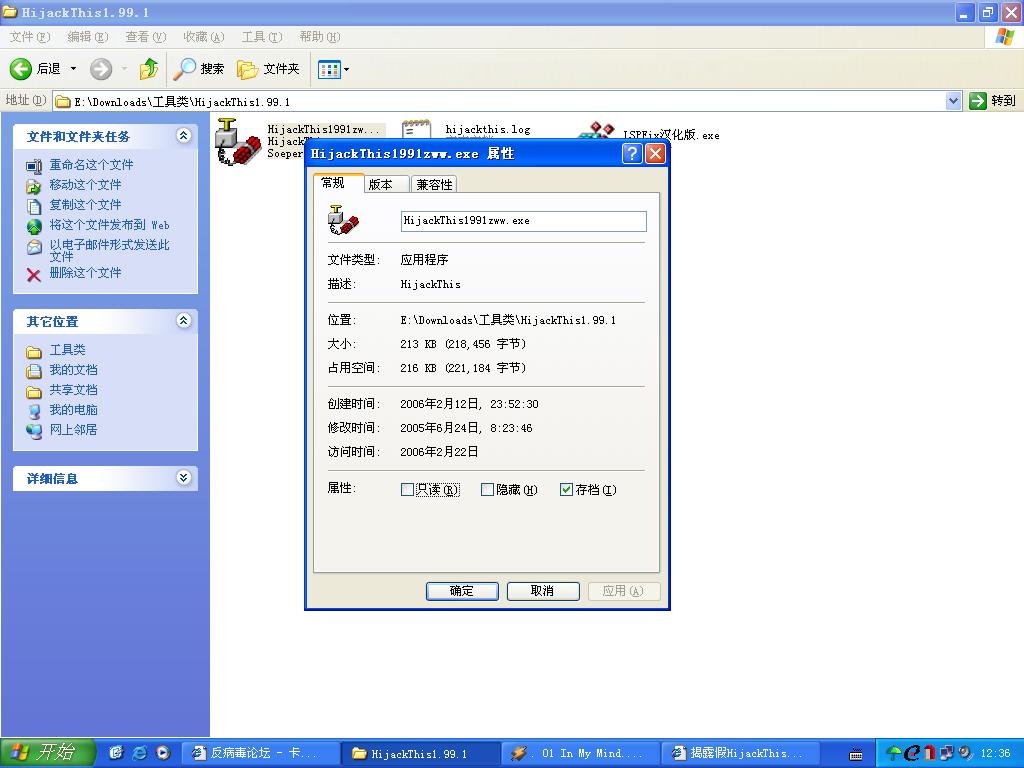Image resolution: width=1024 pixels, height=768 pixels.
Task: Launch Internet Explorer from quick launch
Action: click(140, 753)
